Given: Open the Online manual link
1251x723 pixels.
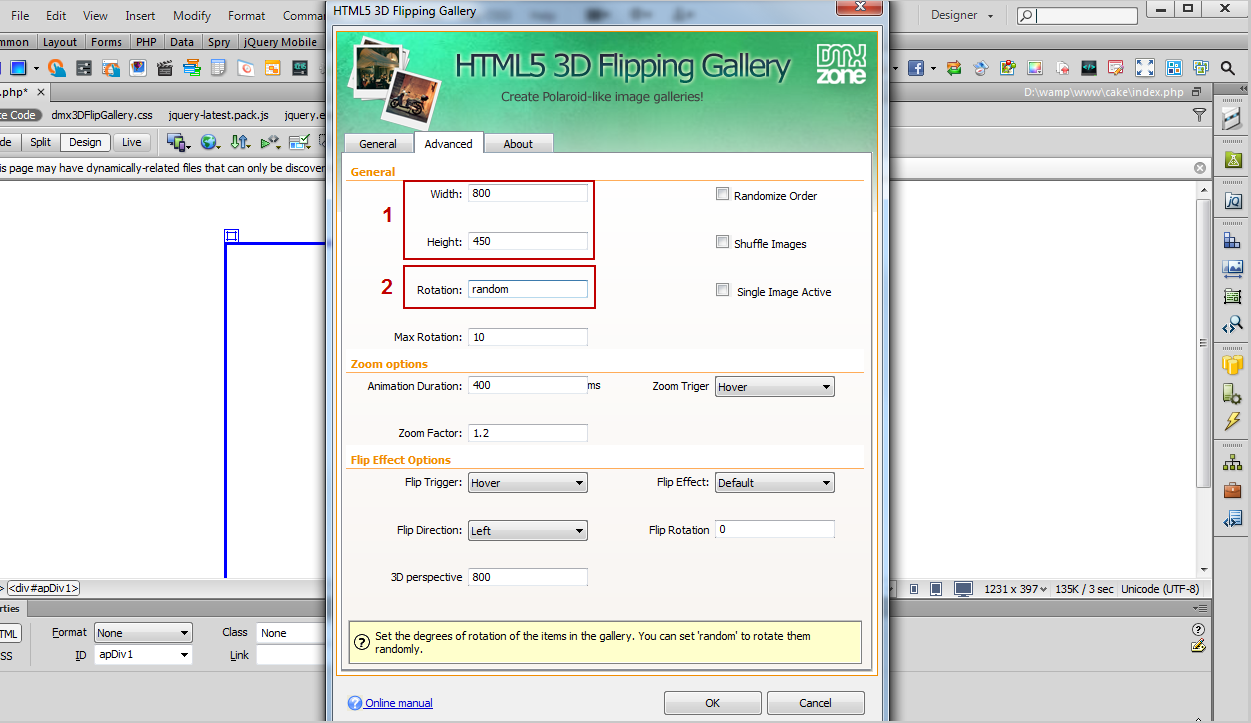Looking at the screenshot, I should (398, 703).
